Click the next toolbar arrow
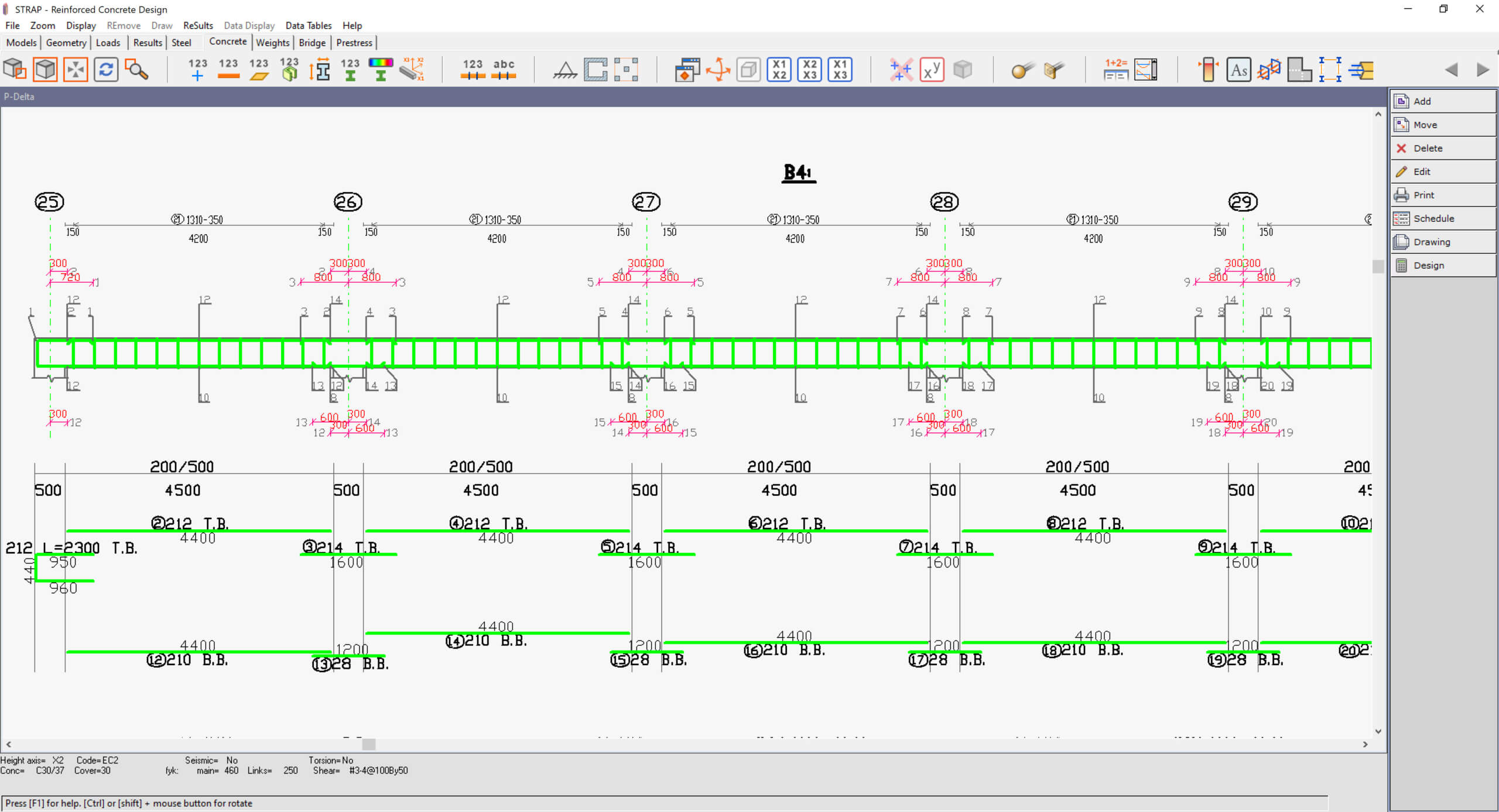The image size is (1499, 812). click(x=1483, y=70)
